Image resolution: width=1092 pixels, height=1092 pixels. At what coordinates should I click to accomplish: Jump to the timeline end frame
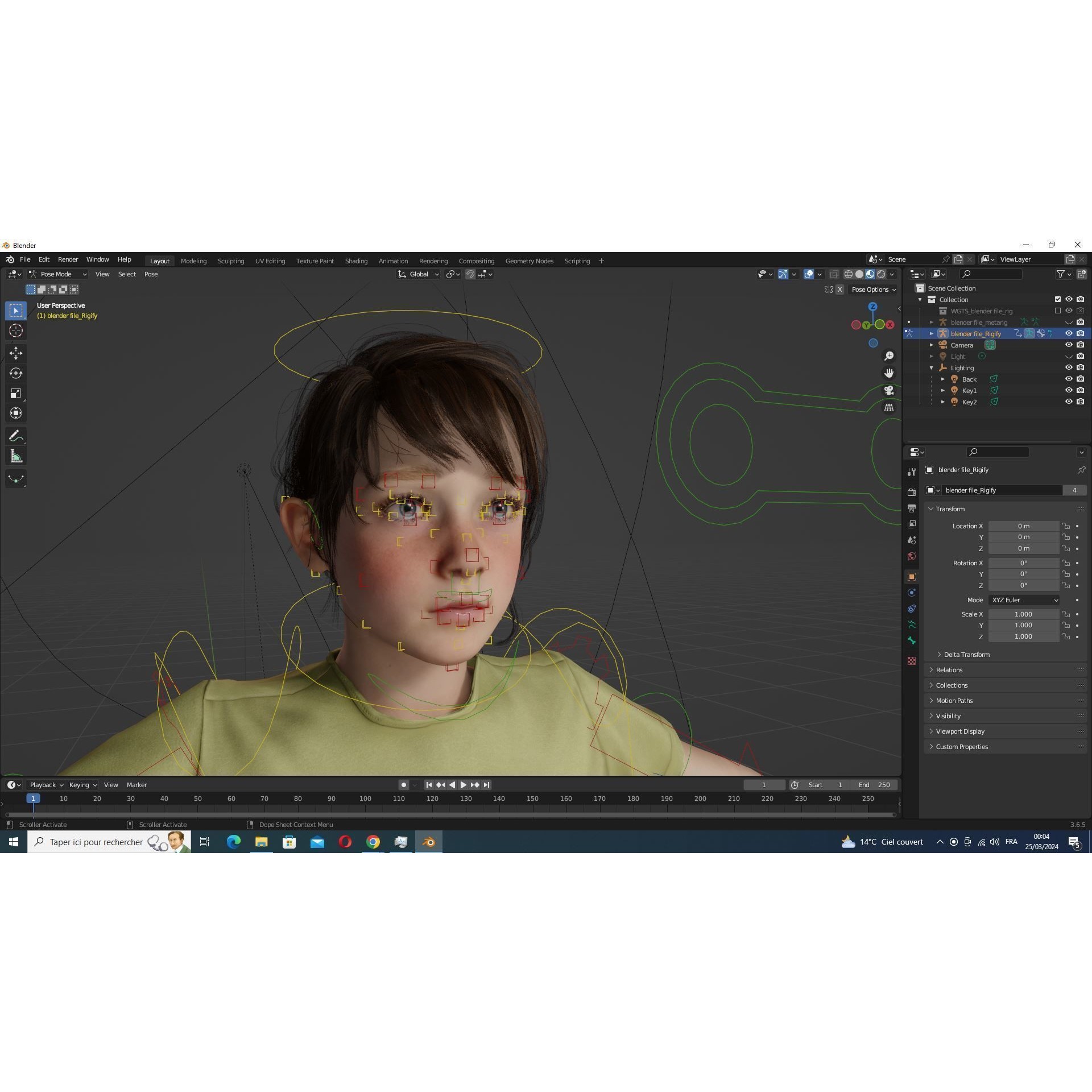486,785
